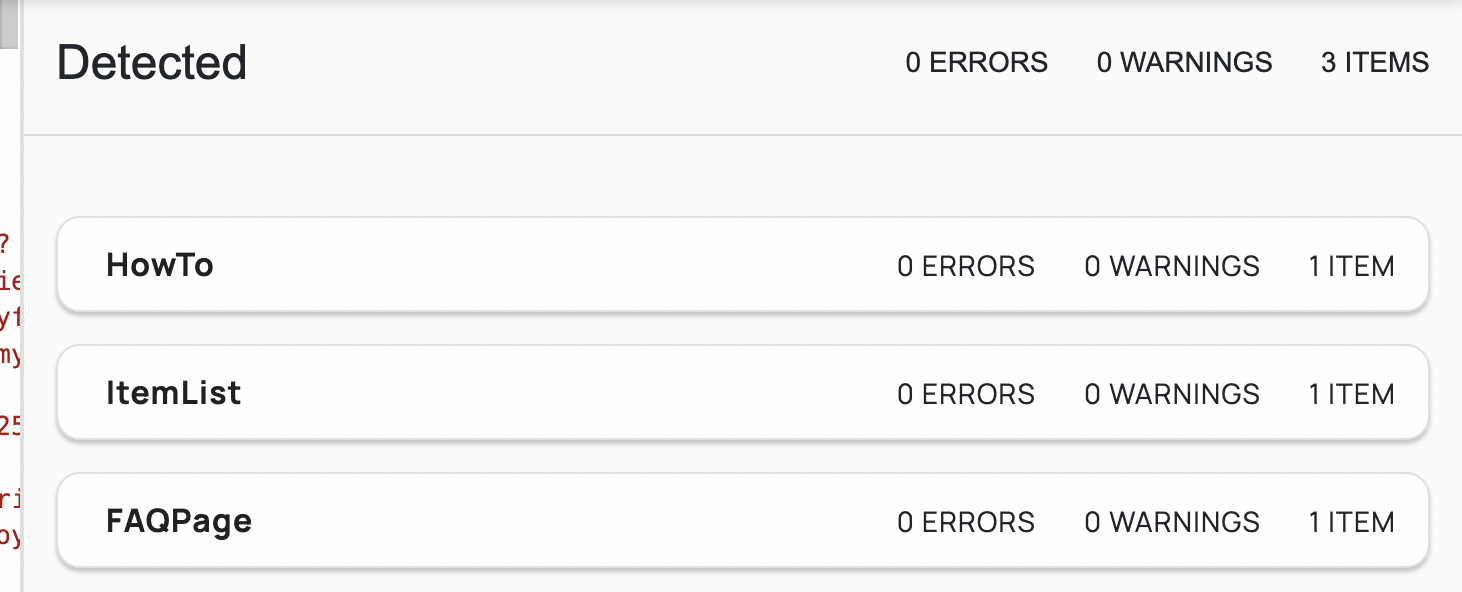Click 1 ITEM in the ItemList row
Viewport: 1462px width, 592px height.
tap(1351, 394)
